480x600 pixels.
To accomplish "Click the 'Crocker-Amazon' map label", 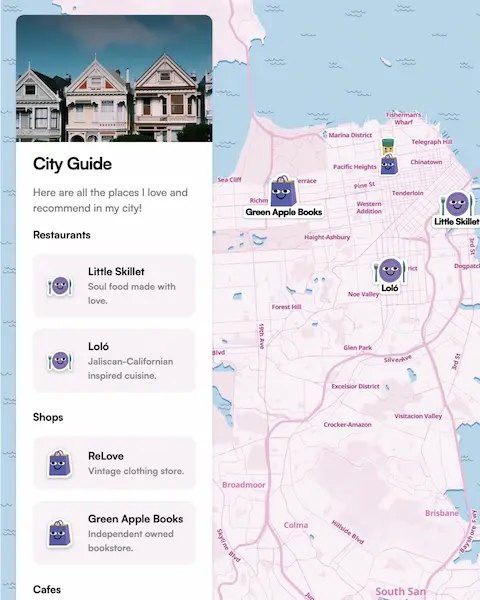I will tap(348, 424).
